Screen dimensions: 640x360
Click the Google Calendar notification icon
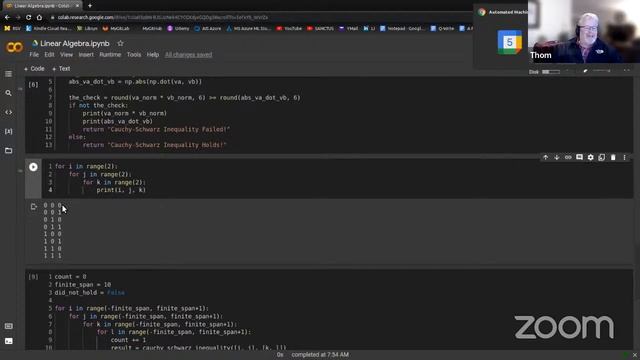coord(509,42)
